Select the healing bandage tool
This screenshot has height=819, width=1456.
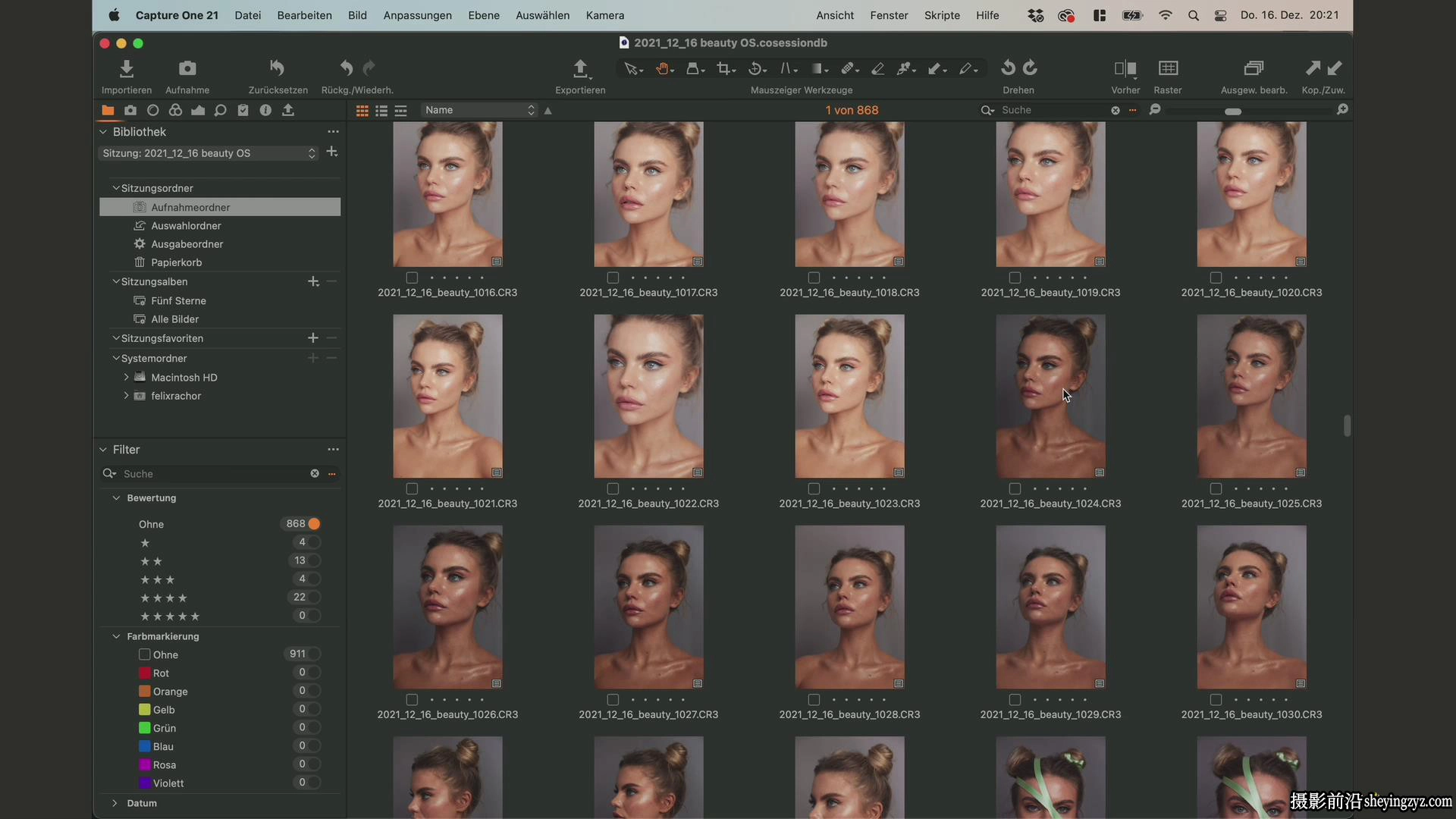pos(849,69)
